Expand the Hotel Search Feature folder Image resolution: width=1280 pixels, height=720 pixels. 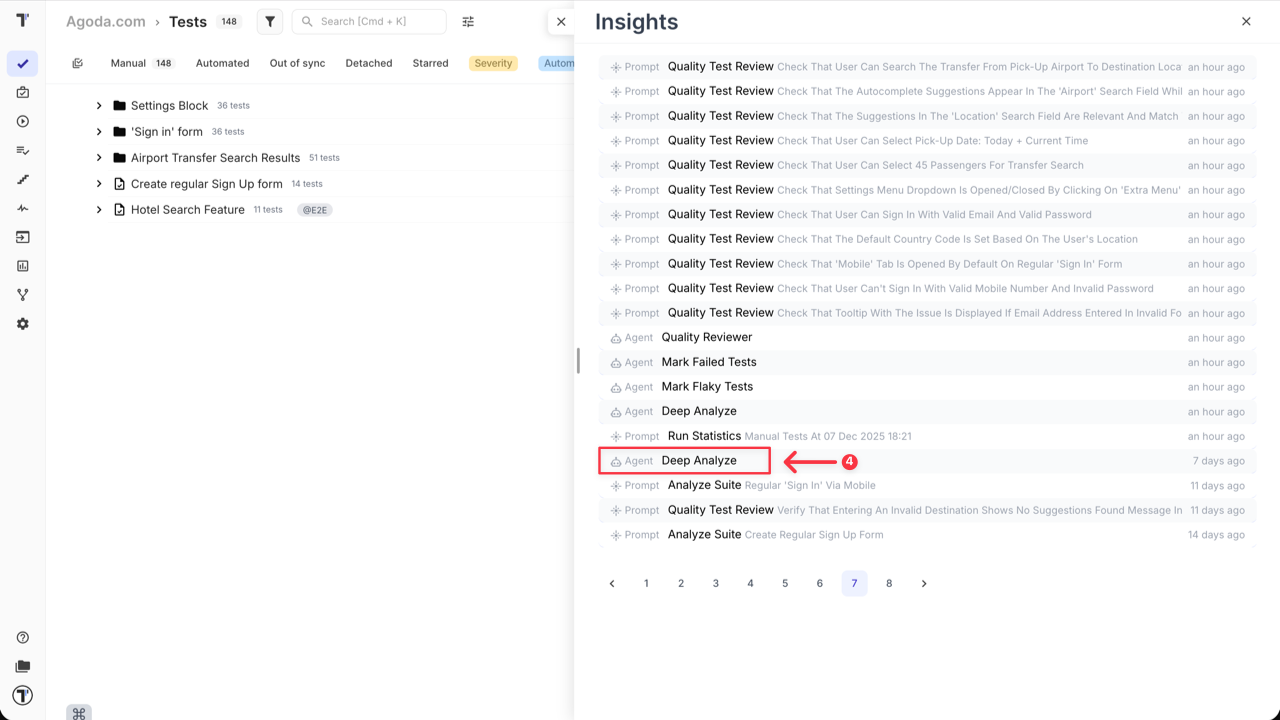click(x=98, y=209)
